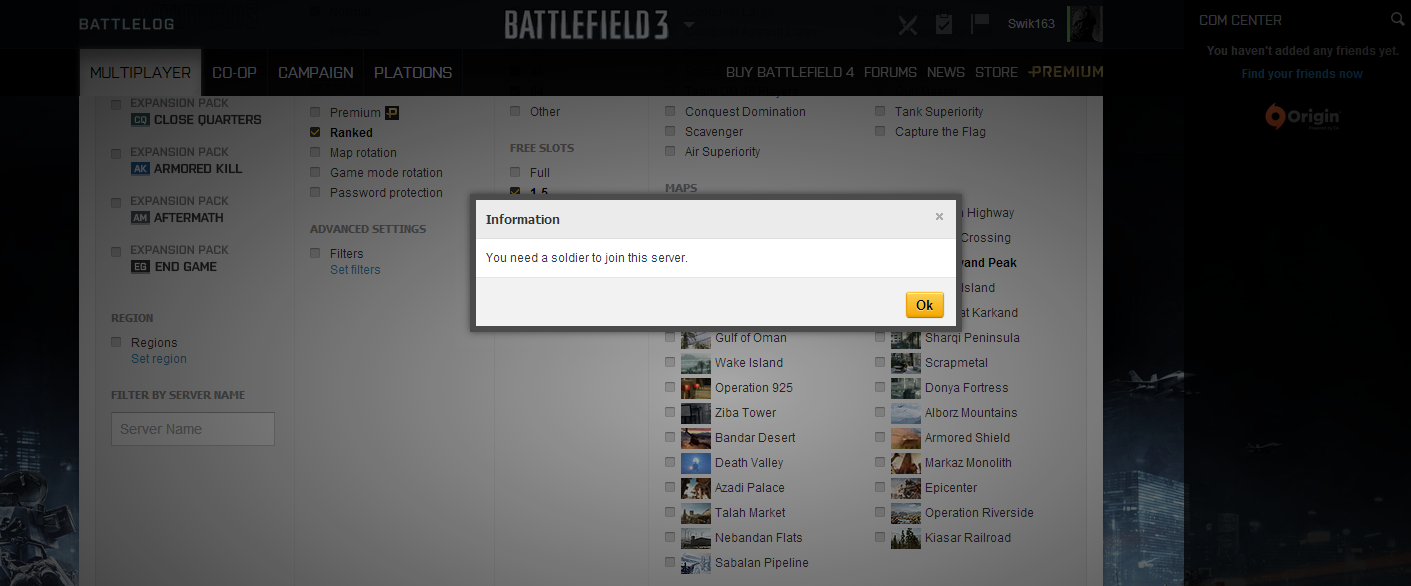Click the Sharqi Peninsula map thumbnail
The height and width of the screenshot is (586, 1411).
point(906,338)
